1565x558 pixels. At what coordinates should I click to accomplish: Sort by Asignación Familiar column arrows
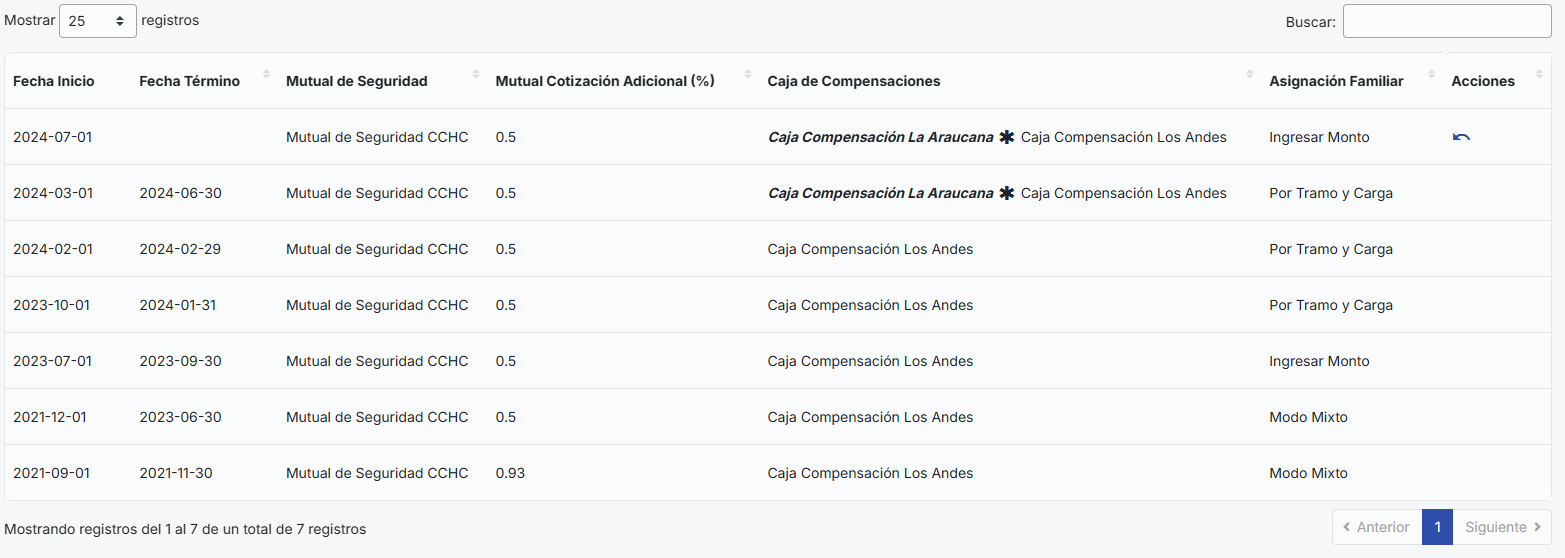[x=1432, y=75]
